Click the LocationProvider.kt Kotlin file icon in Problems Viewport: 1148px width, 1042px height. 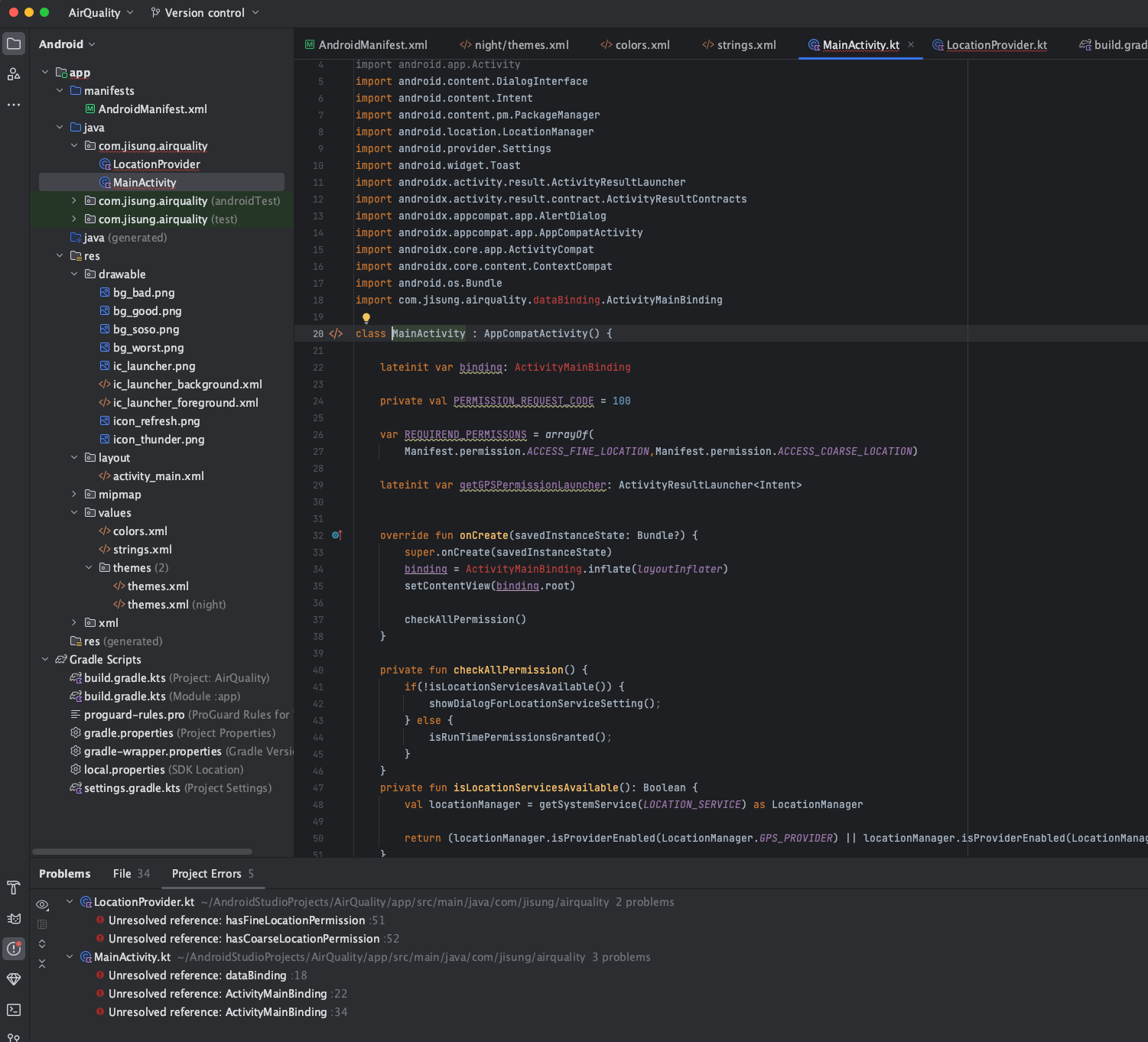(x=86, y=902)
